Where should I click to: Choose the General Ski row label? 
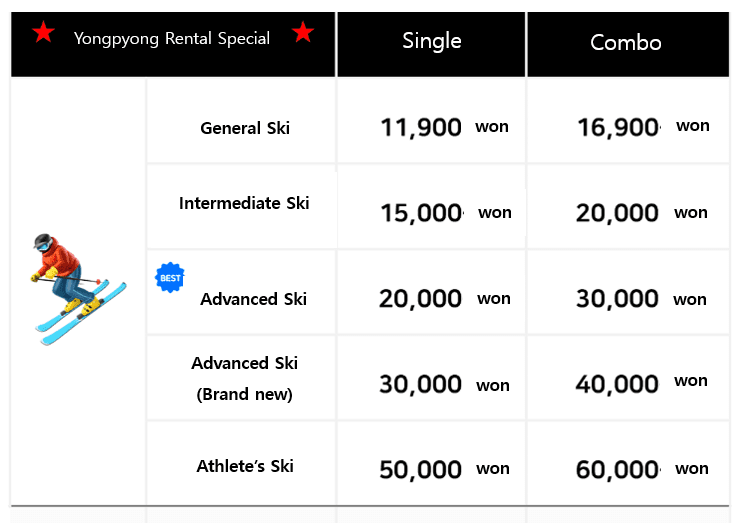click(x=245, y=128)
